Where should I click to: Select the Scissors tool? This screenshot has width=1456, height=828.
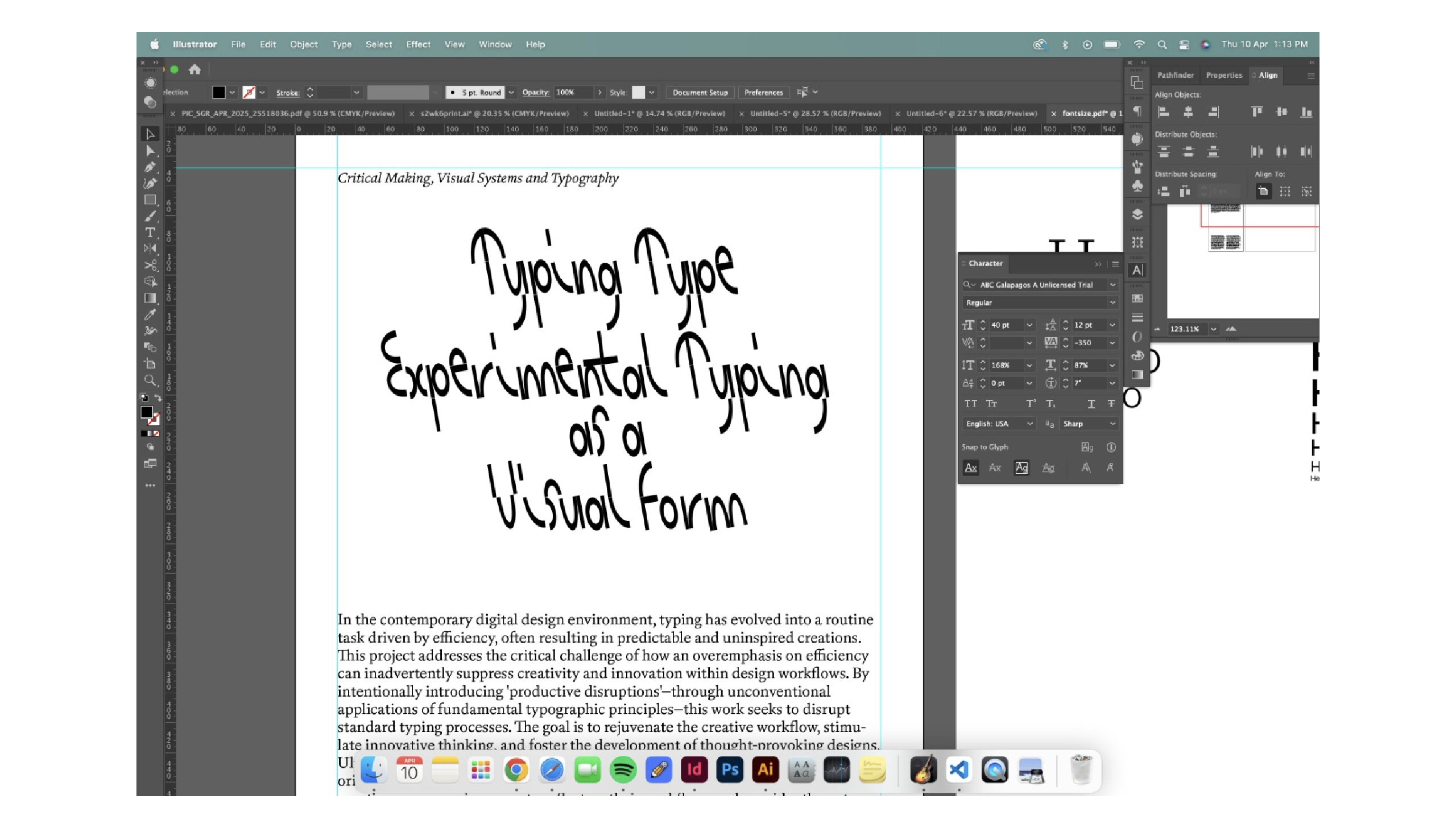tap(150, 265)
